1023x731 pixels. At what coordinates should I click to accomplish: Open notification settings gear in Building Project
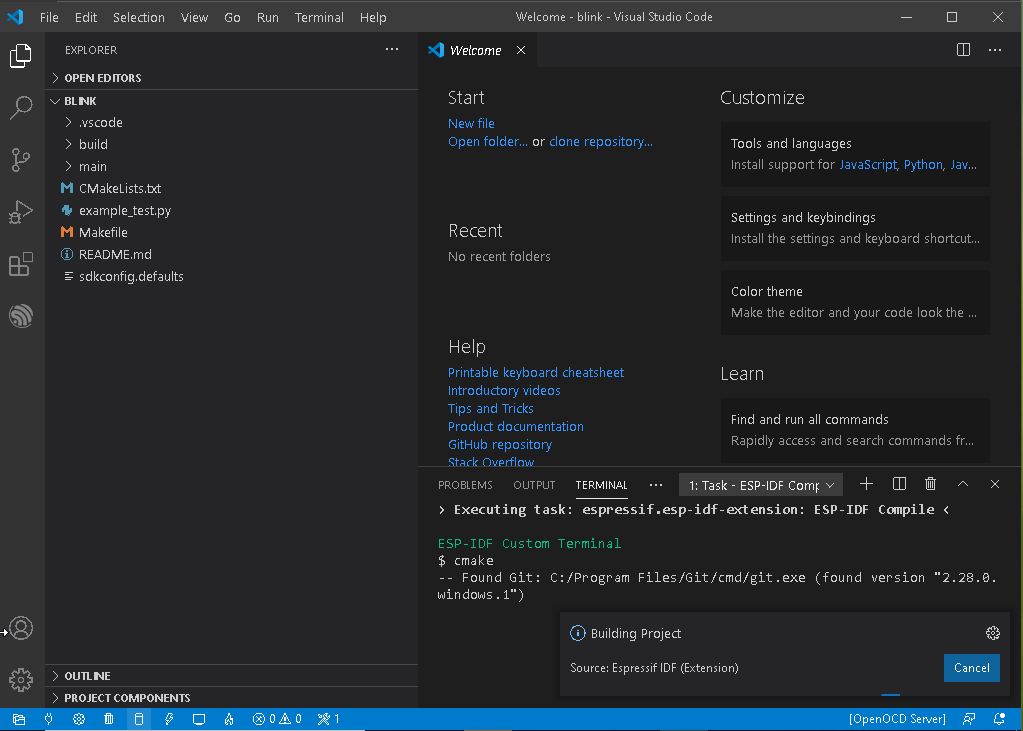pyautogui.click(x=992, y=632)
